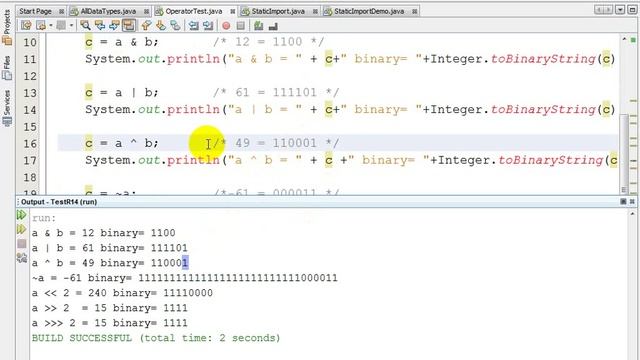The image size is (640, 360).
Task: Click the Output - TestR14 (run) title
Action: click(59, 202)
